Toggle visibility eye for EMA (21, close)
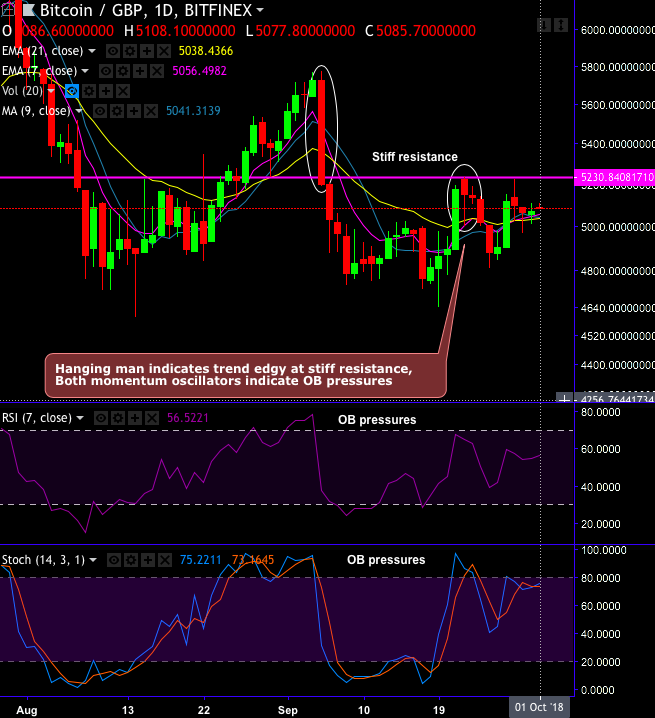This screenshot has height=718, width=655. [113, 51]
